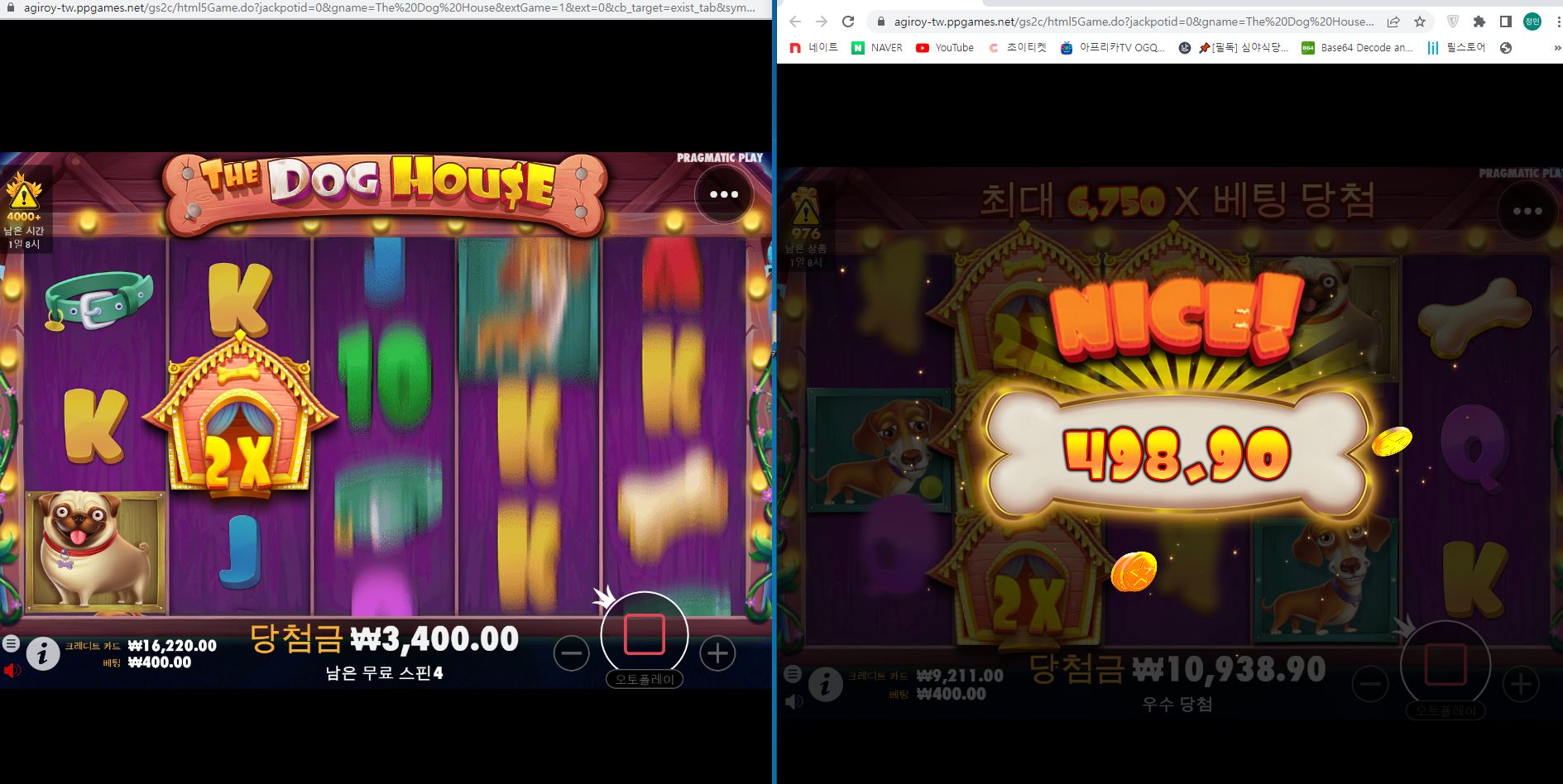Open the 네이트 bookmark

coord(813,48)
